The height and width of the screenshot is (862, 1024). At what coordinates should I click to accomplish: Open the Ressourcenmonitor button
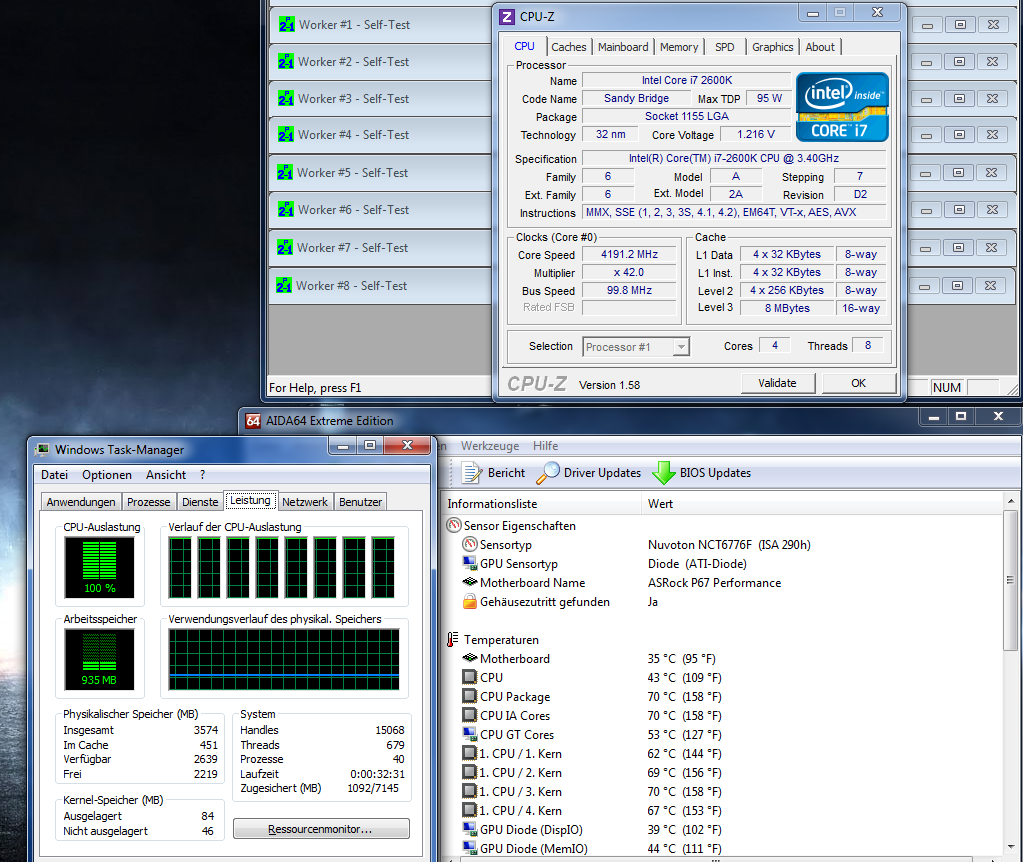tap(321, 829)
